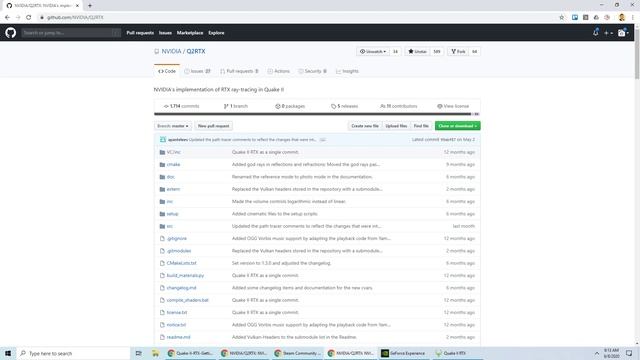The image size is (640, 360).
Task: Open the notice.txt file
Action: tap(176, 325)
